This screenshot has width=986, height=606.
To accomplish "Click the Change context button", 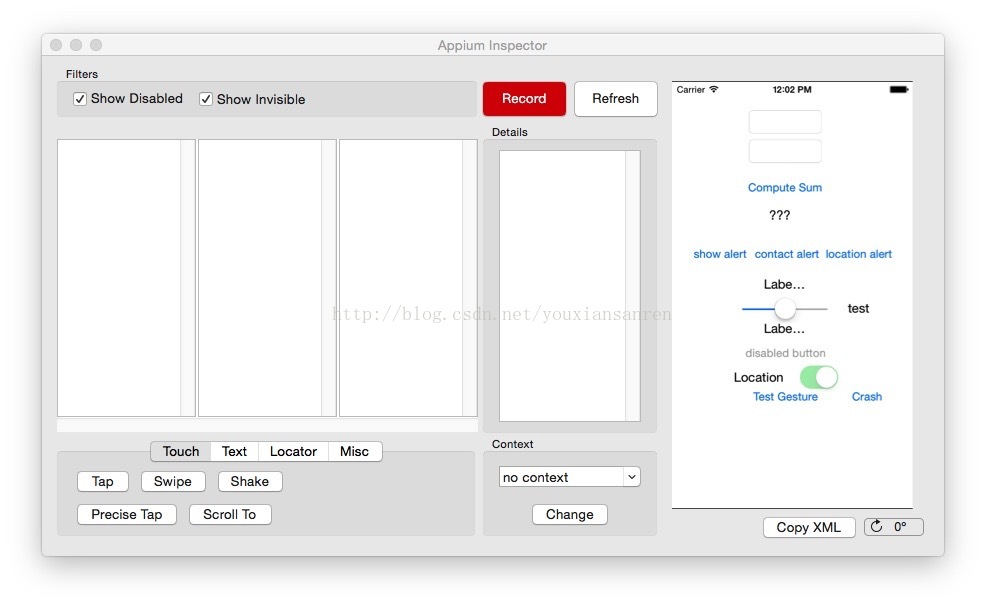I will [x=570, y=514].
